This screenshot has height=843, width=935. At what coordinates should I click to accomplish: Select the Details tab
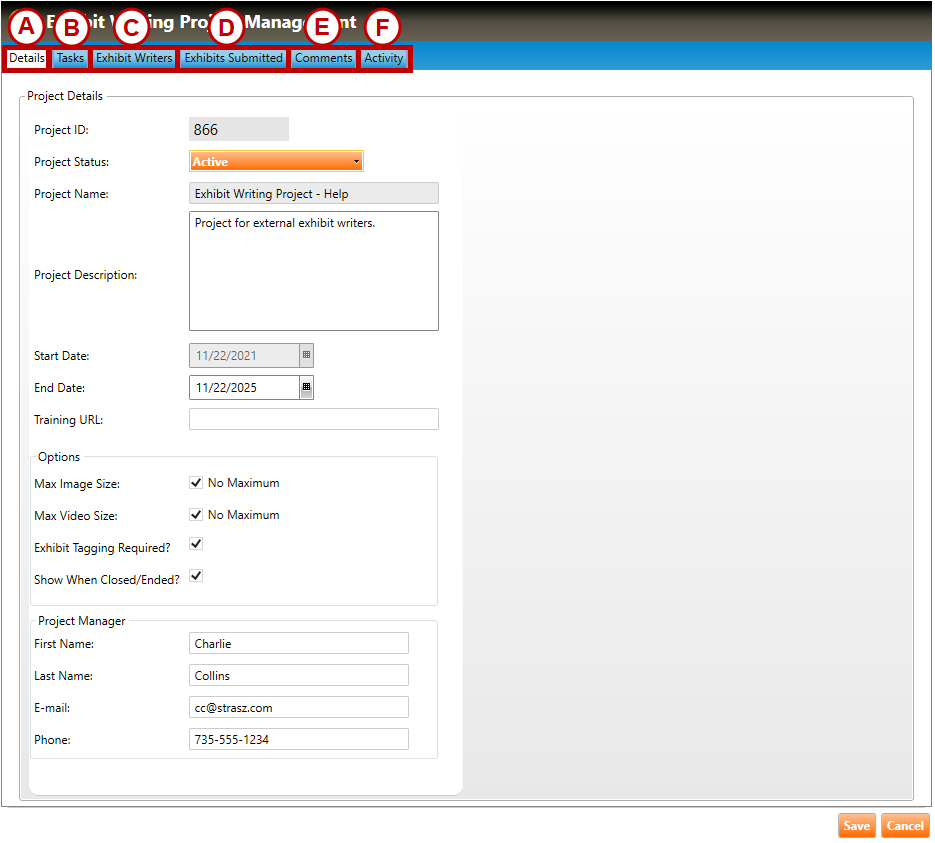(27, 58)
